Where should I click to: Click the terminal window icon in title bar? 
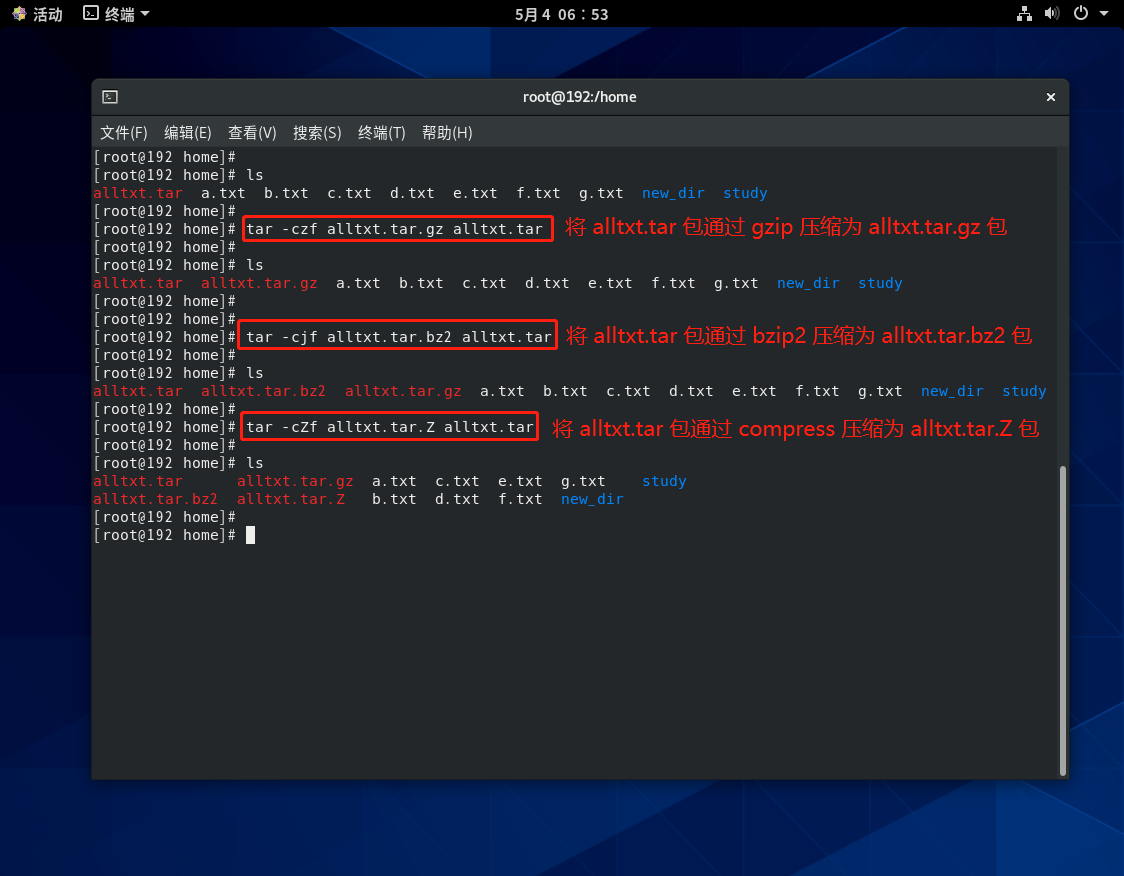click(x=110, y=97)
